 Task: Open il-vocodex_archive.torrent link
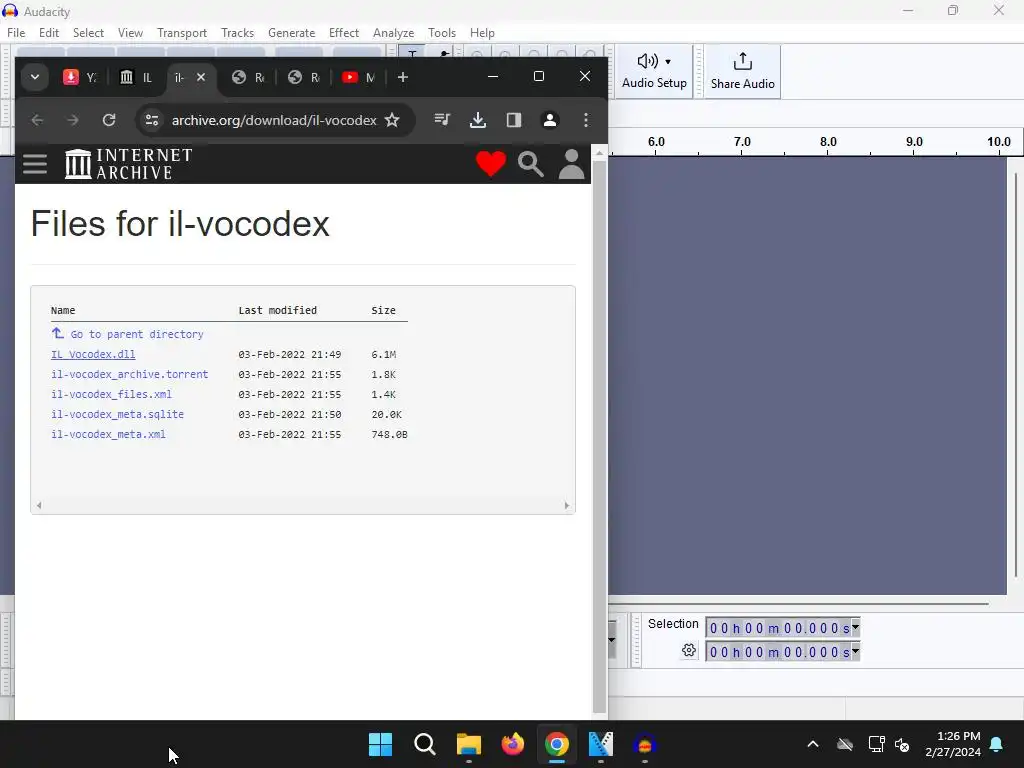(x=129, y=374)
